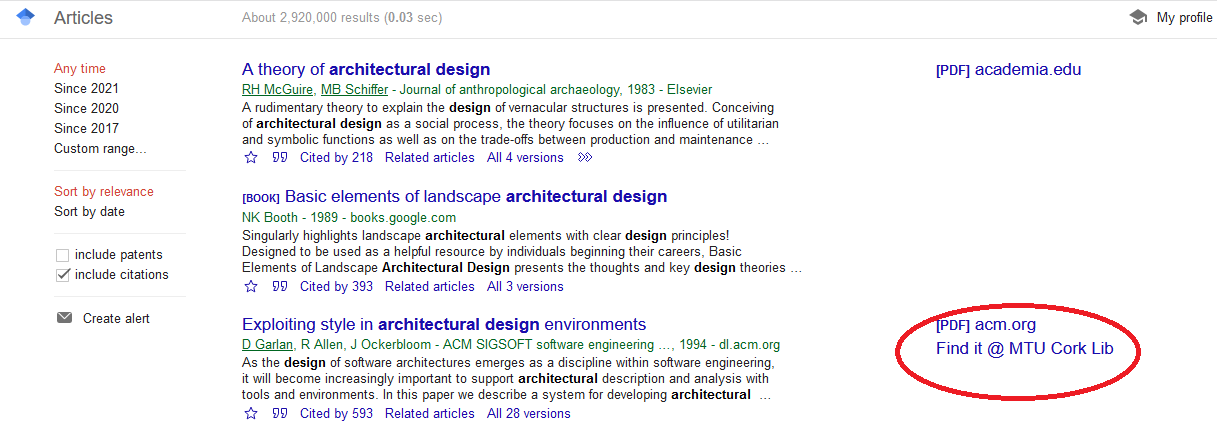This screenshot has height=432, width=1217.
Task: Show All 3 versions
Action: coord(525,287)
